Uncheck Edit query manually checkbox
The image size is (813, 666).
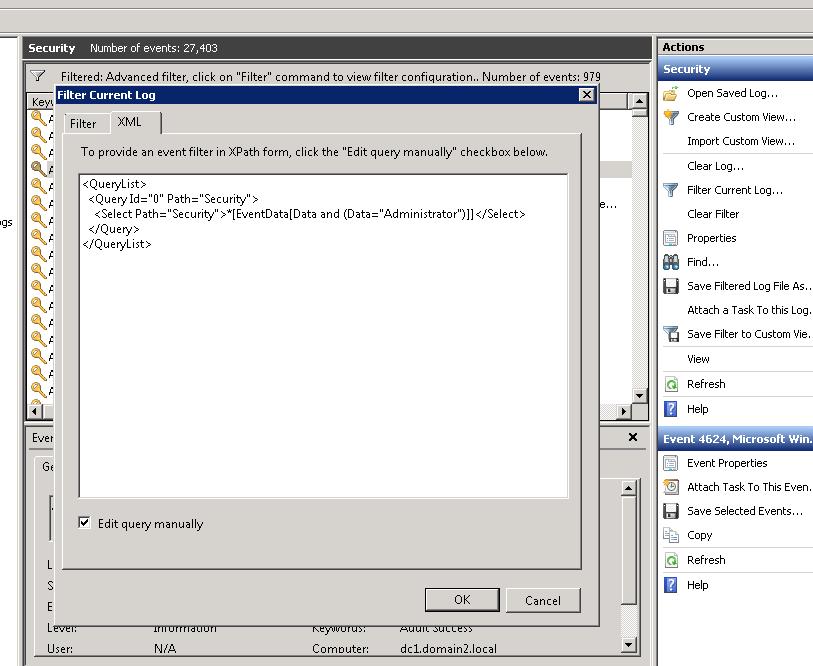(x=84, y=522)
